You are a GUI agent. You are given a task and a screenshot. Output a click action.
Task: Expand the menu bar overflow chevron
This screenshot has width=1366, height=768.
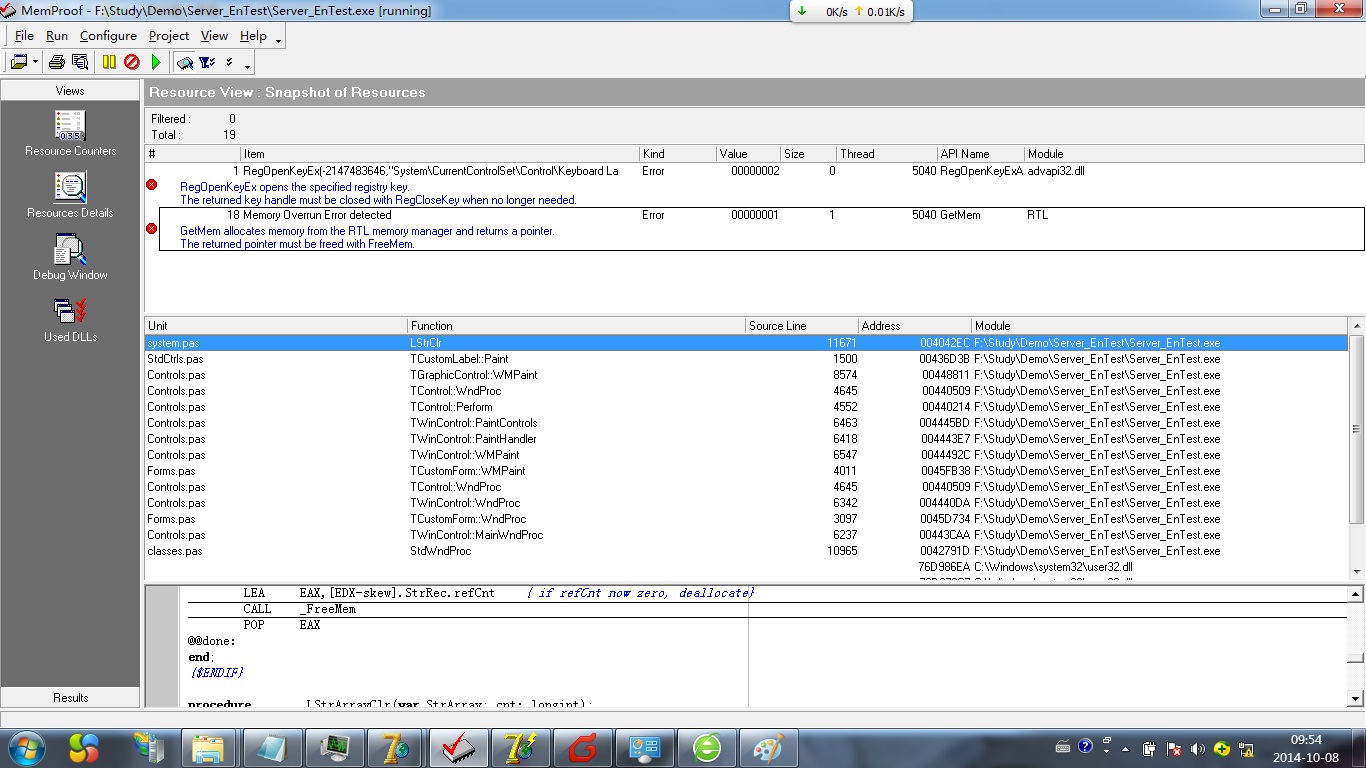(278, 40)
